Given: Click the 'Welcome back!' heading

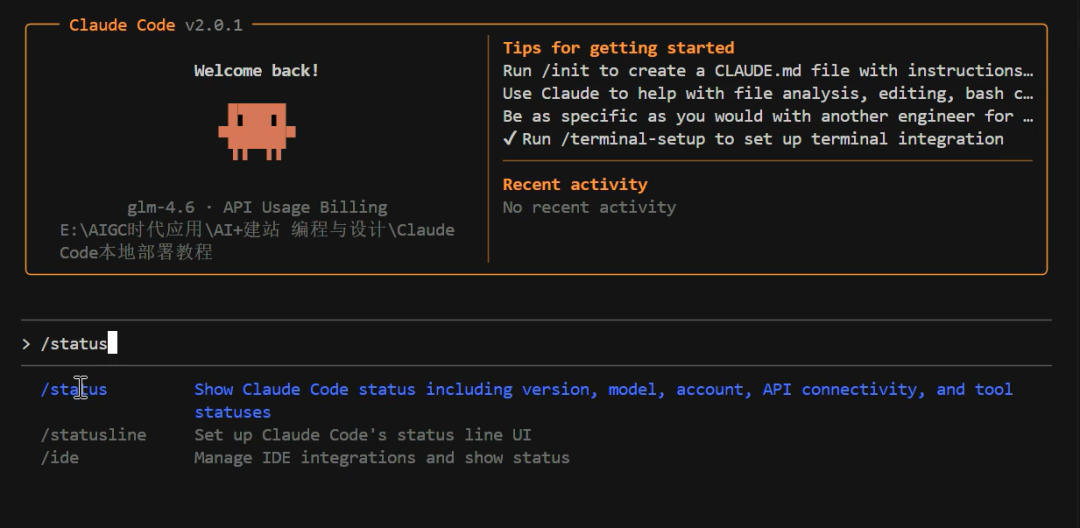Looking at the screenshot, I should click(257, 71).
